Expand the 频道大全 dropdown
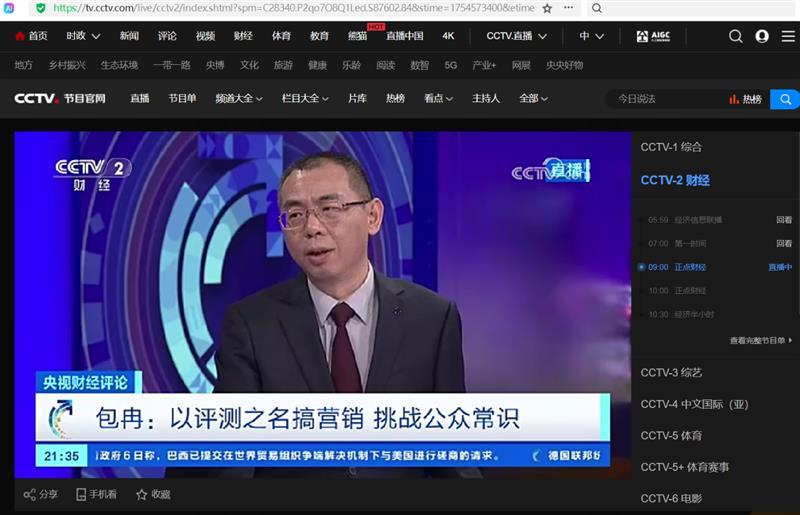This screenshot has height=515, width=800. (238, 99)
